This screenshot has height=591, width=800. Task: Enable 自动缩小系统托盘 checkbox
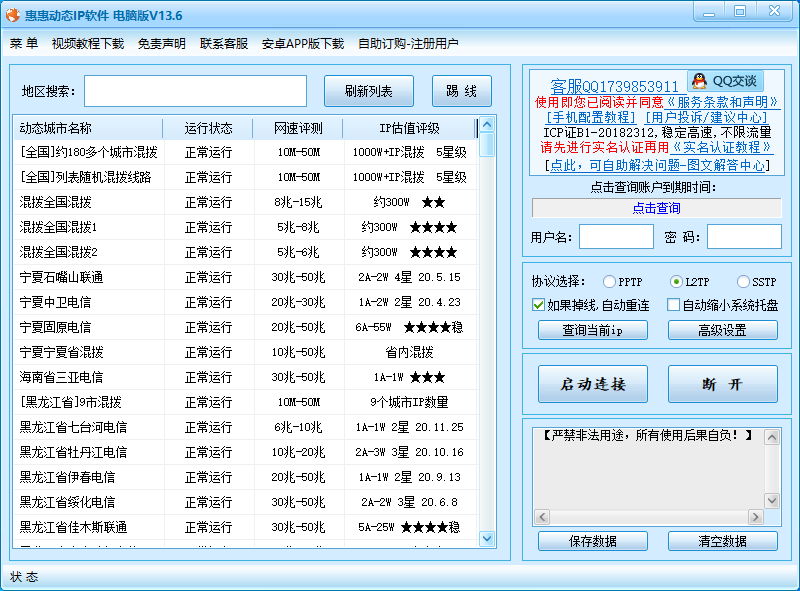673,305
